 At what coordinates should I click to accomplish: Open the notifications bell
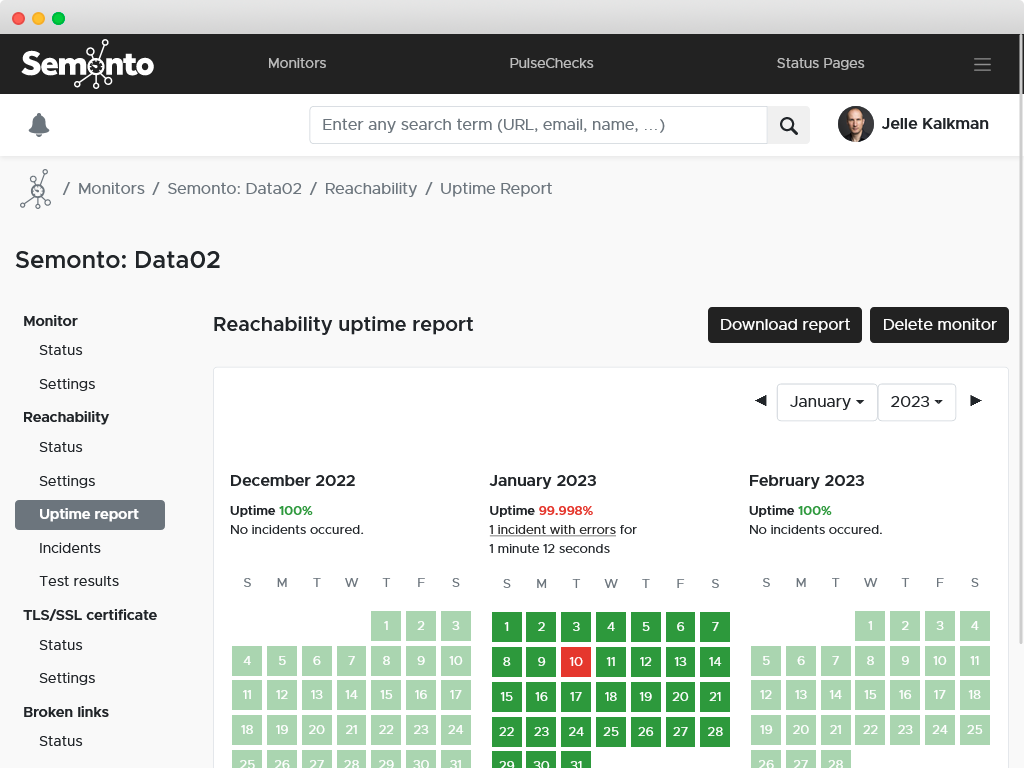39,125
